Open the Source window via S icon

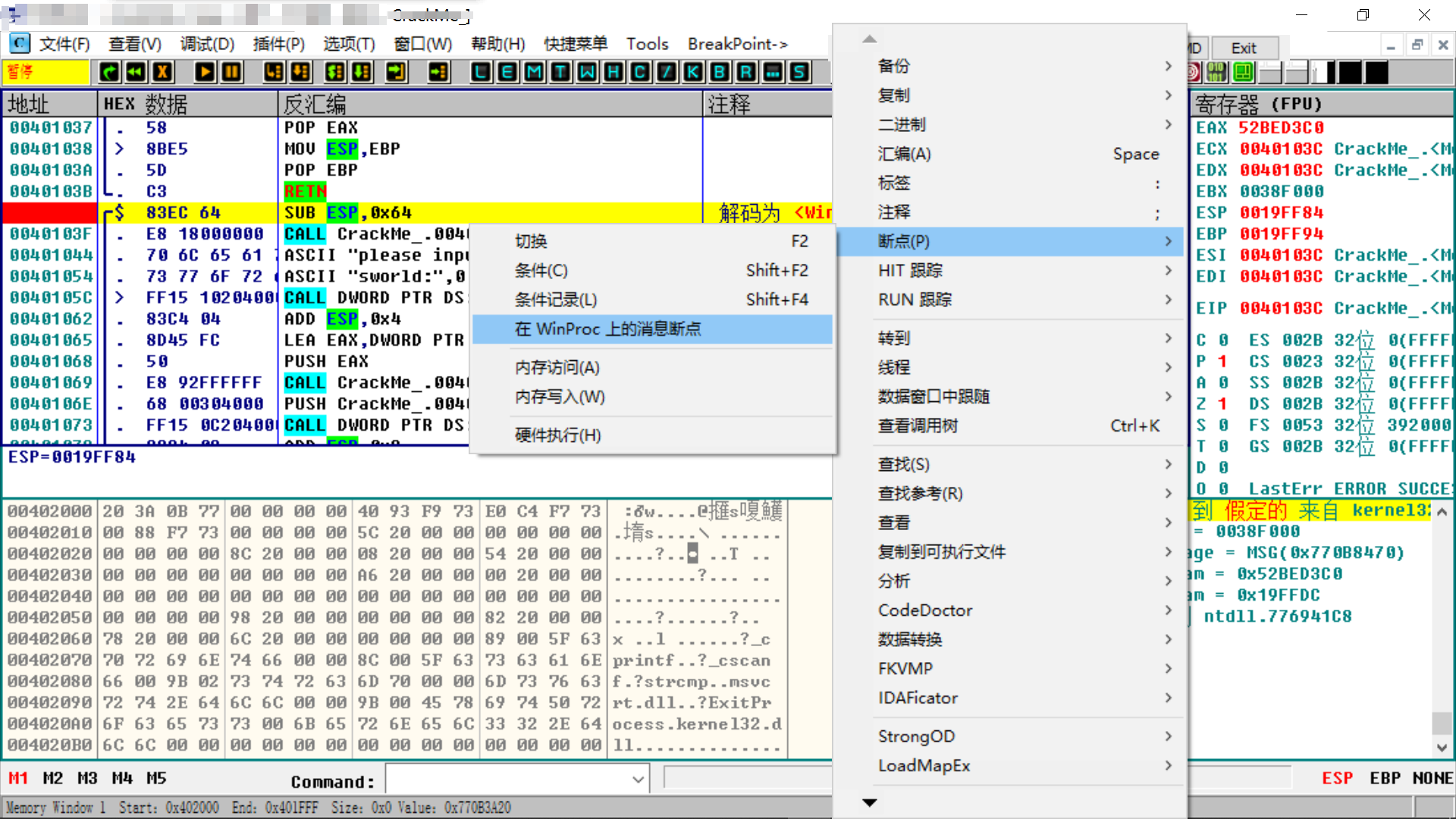(x=799, y=72)
